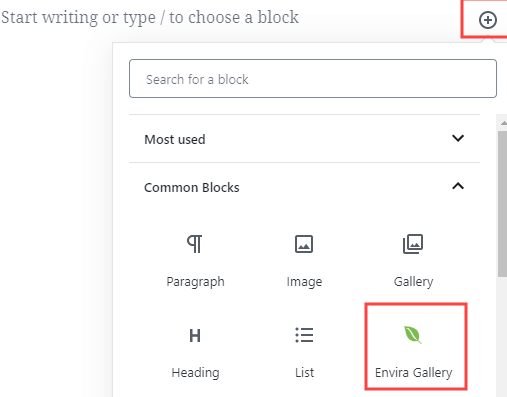
Task: Click the Start writing placeholder text
Action: pyautogui.click(x=150, y=17)
